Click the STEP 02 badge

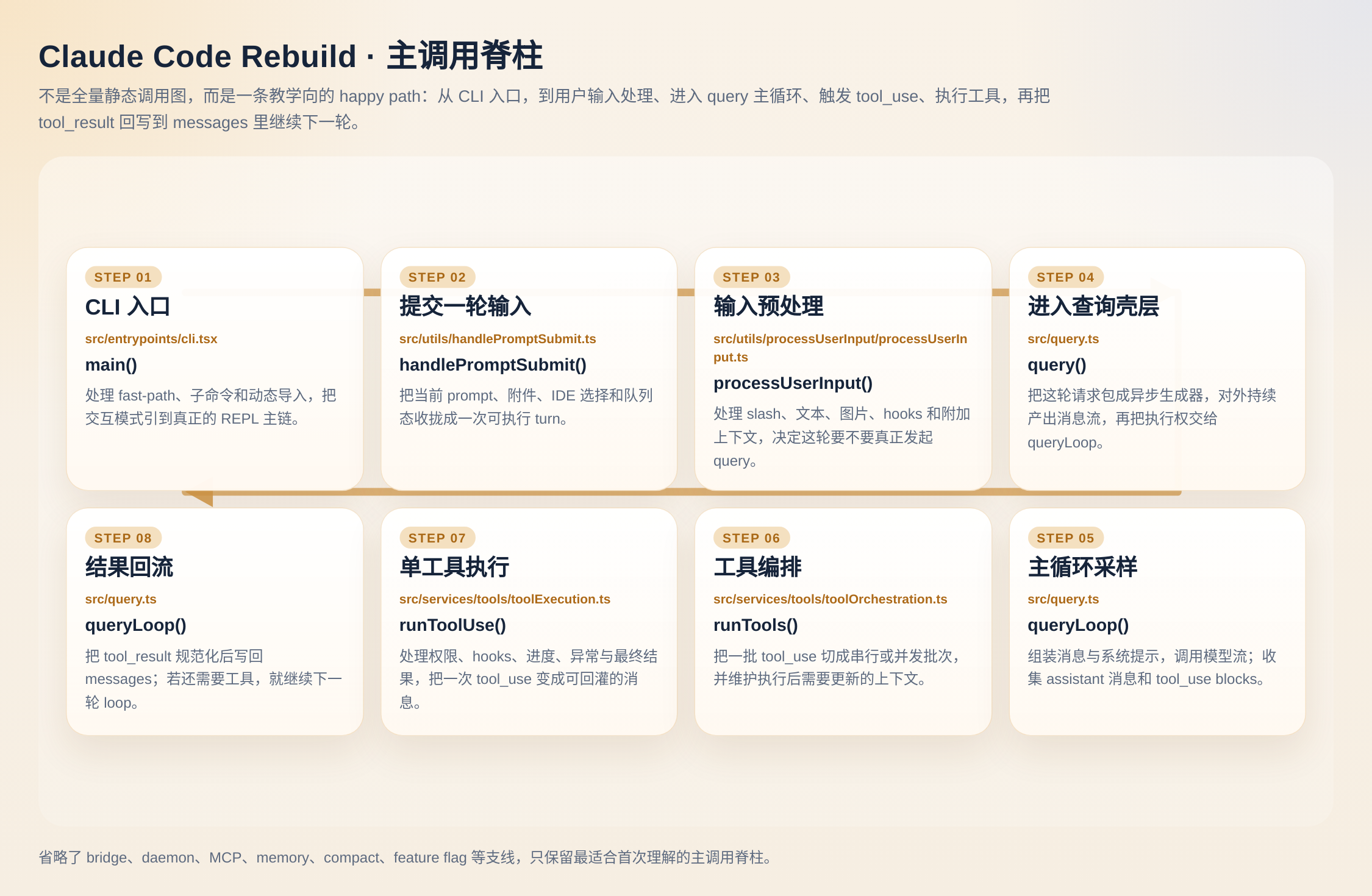pos(437,277)
